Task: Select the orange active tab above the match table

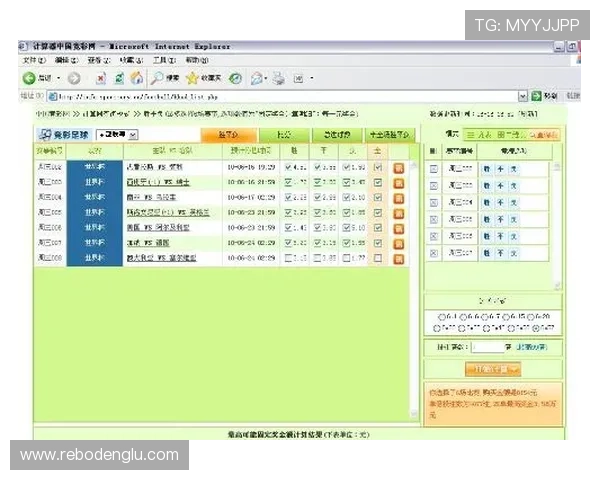Action: point(228,135)
